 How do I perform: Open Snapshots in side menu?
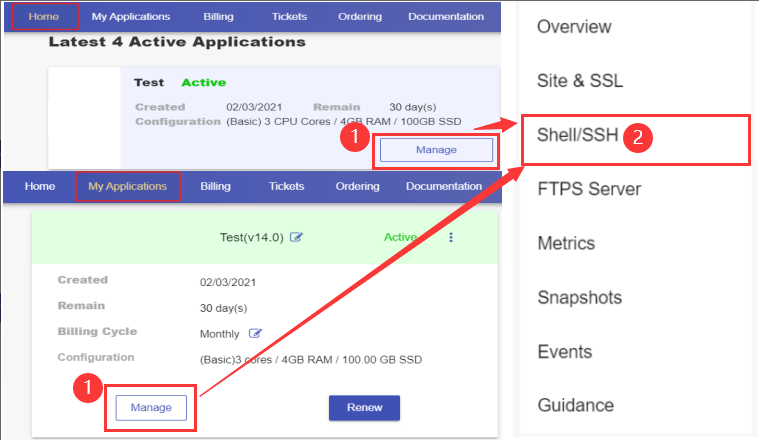[x=579, y=298]
